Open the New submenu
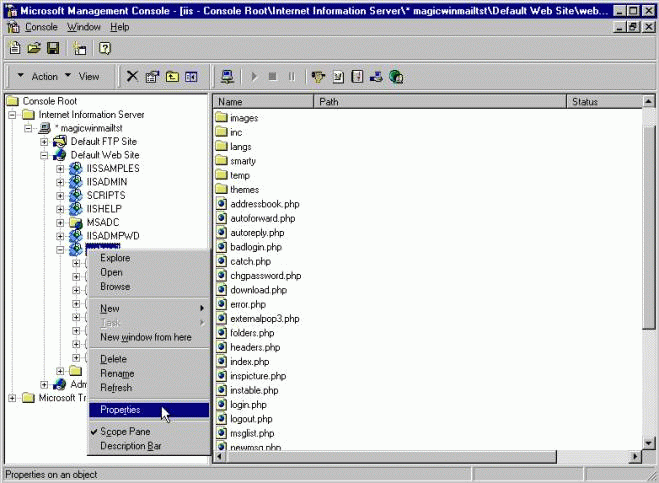The width and height of the screenshot is (659, 483). click(x=149, y=309)
